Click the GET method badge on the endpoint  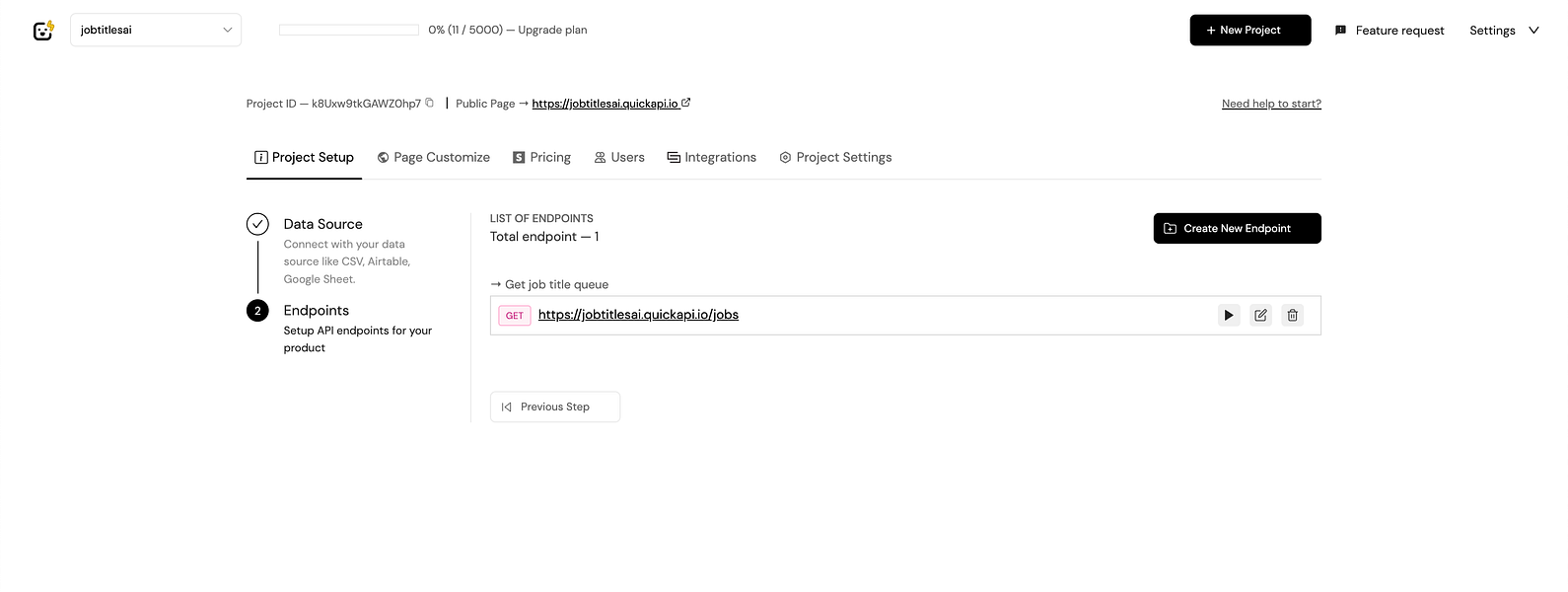(x=514, y=315)
